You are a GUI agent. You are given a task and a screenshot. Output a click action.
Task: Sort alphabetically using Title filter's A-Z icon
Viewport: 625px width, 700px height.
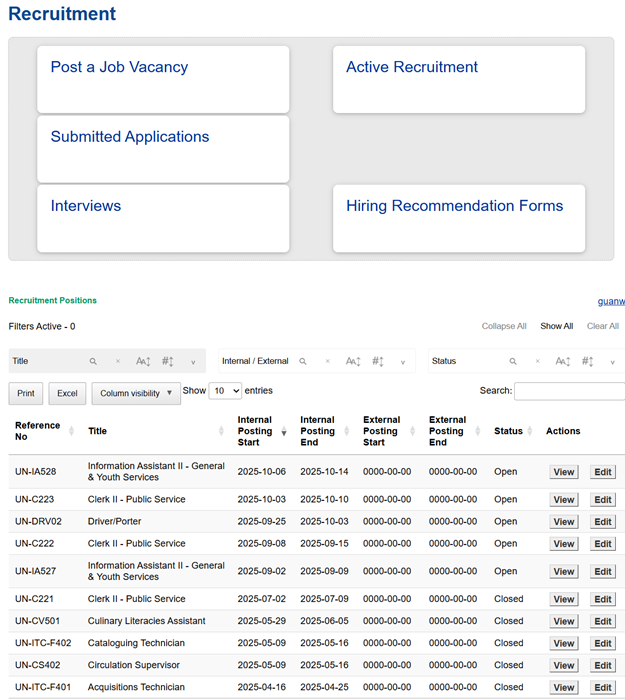143,361
